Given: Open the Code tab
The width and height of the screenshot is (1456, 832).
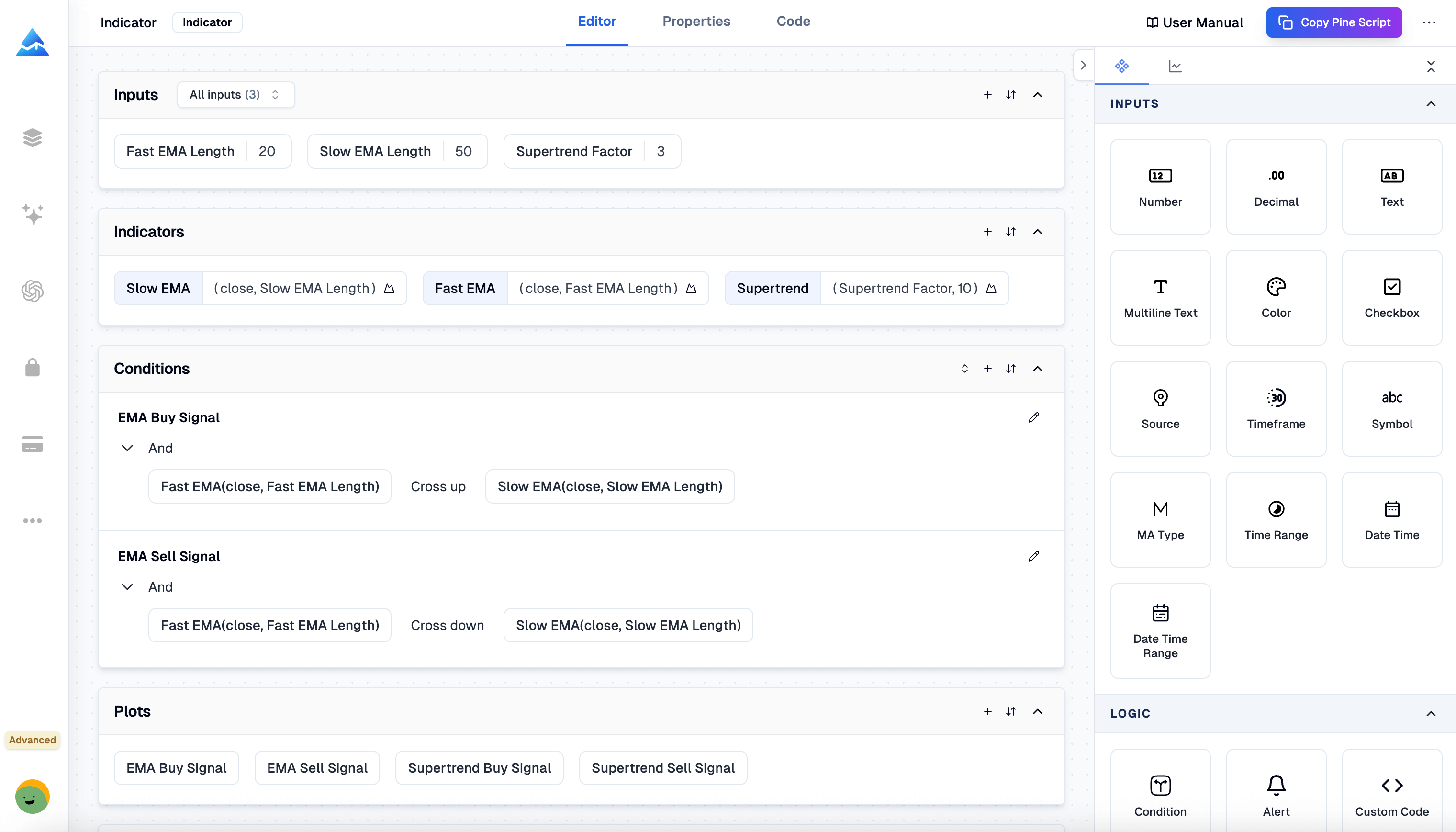Looking at the screenshot, I should [793, 22].
